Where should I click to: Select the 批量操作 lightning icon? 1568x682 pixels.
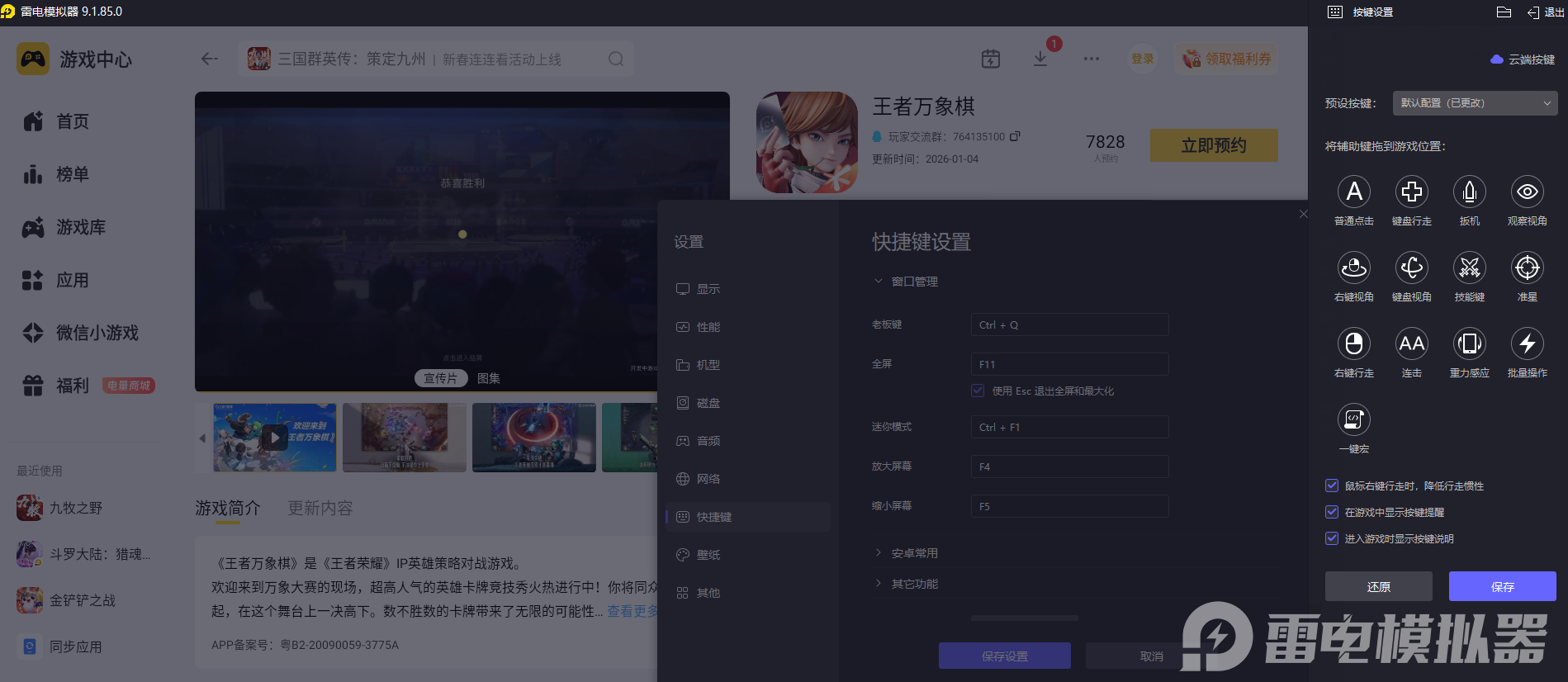tap(1528, 343)
